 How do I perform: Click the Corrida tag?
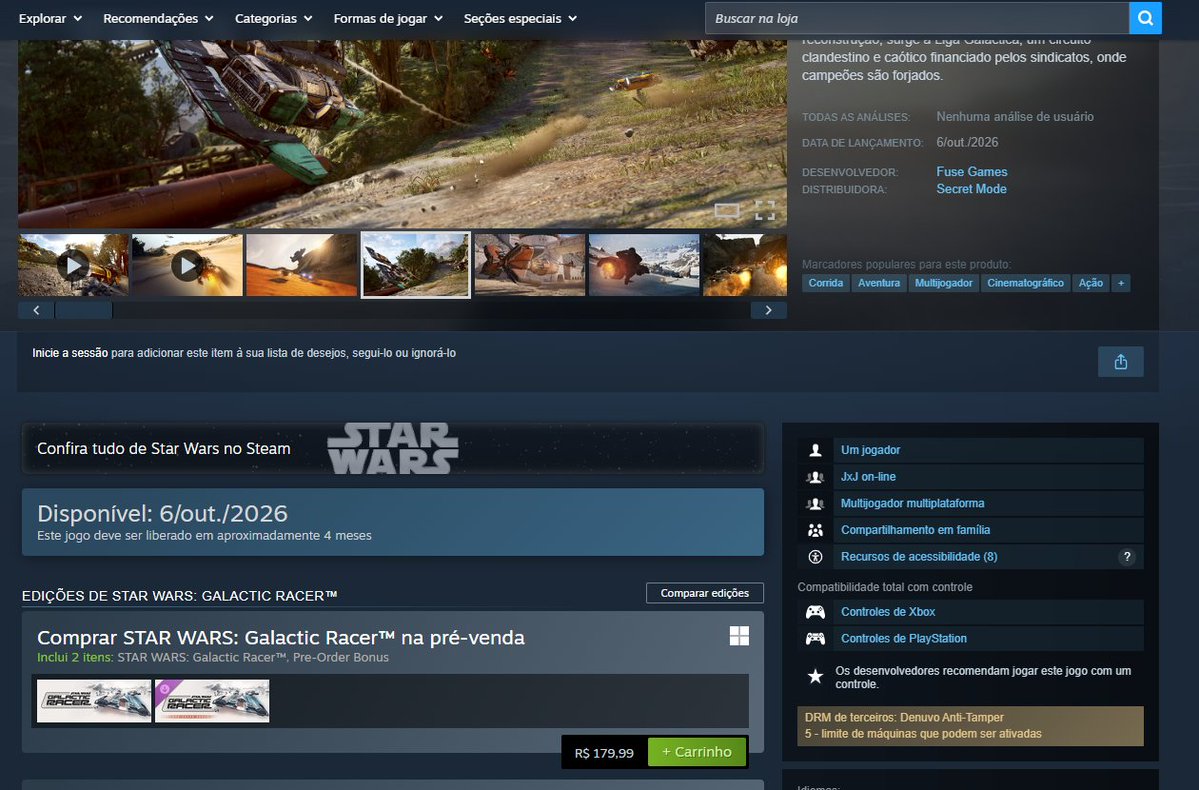tap(826, 283)
